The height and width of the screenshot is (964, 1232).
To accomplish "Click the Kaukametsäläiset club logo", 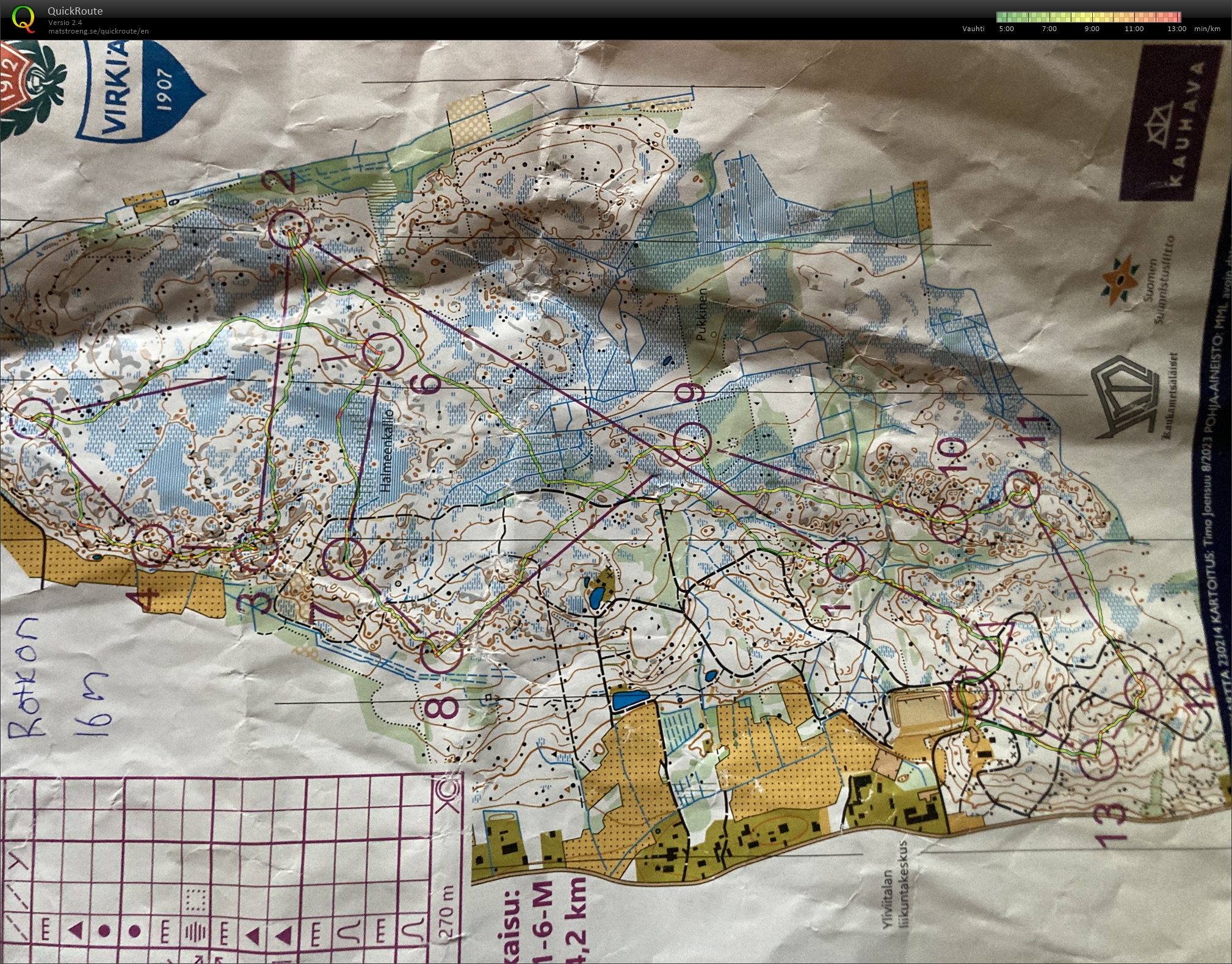I will click(x=1126, y=396).
